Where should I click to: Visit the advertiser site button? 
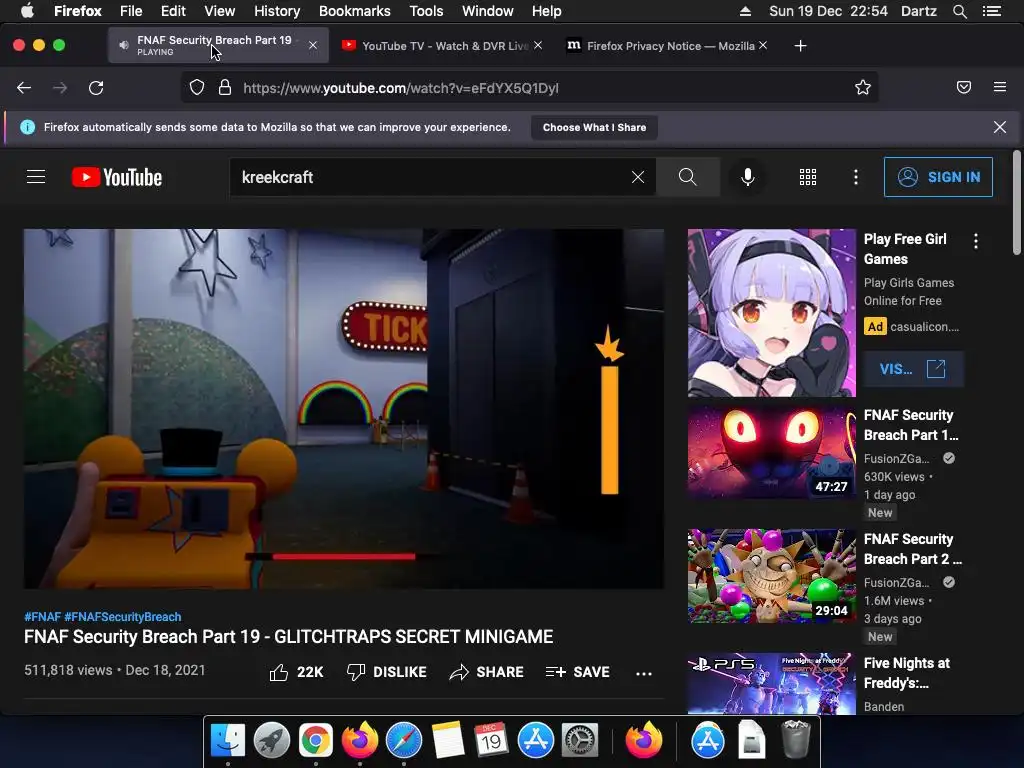pos(913,369)
